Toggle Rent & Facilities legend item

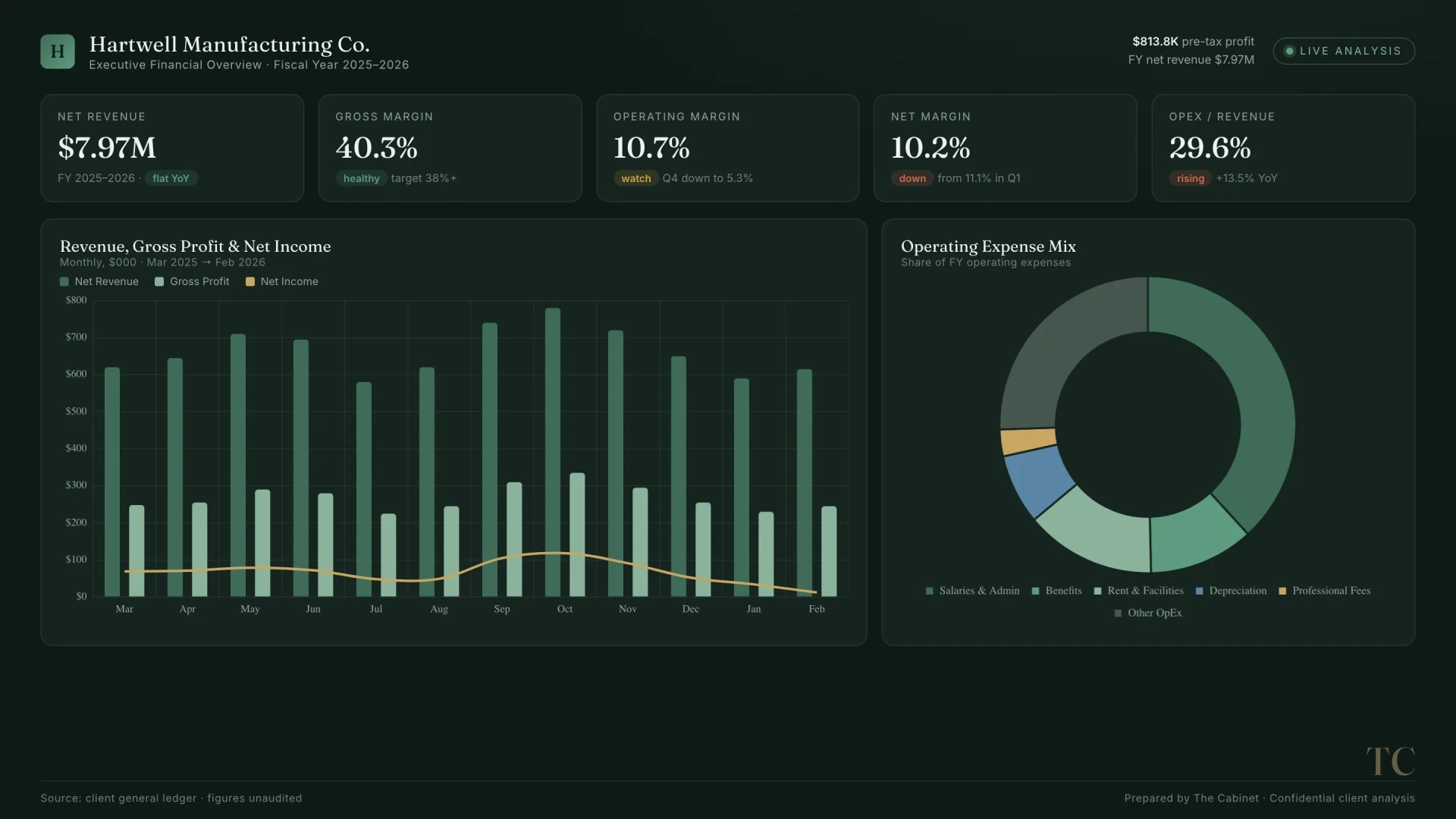[1139, 591]
